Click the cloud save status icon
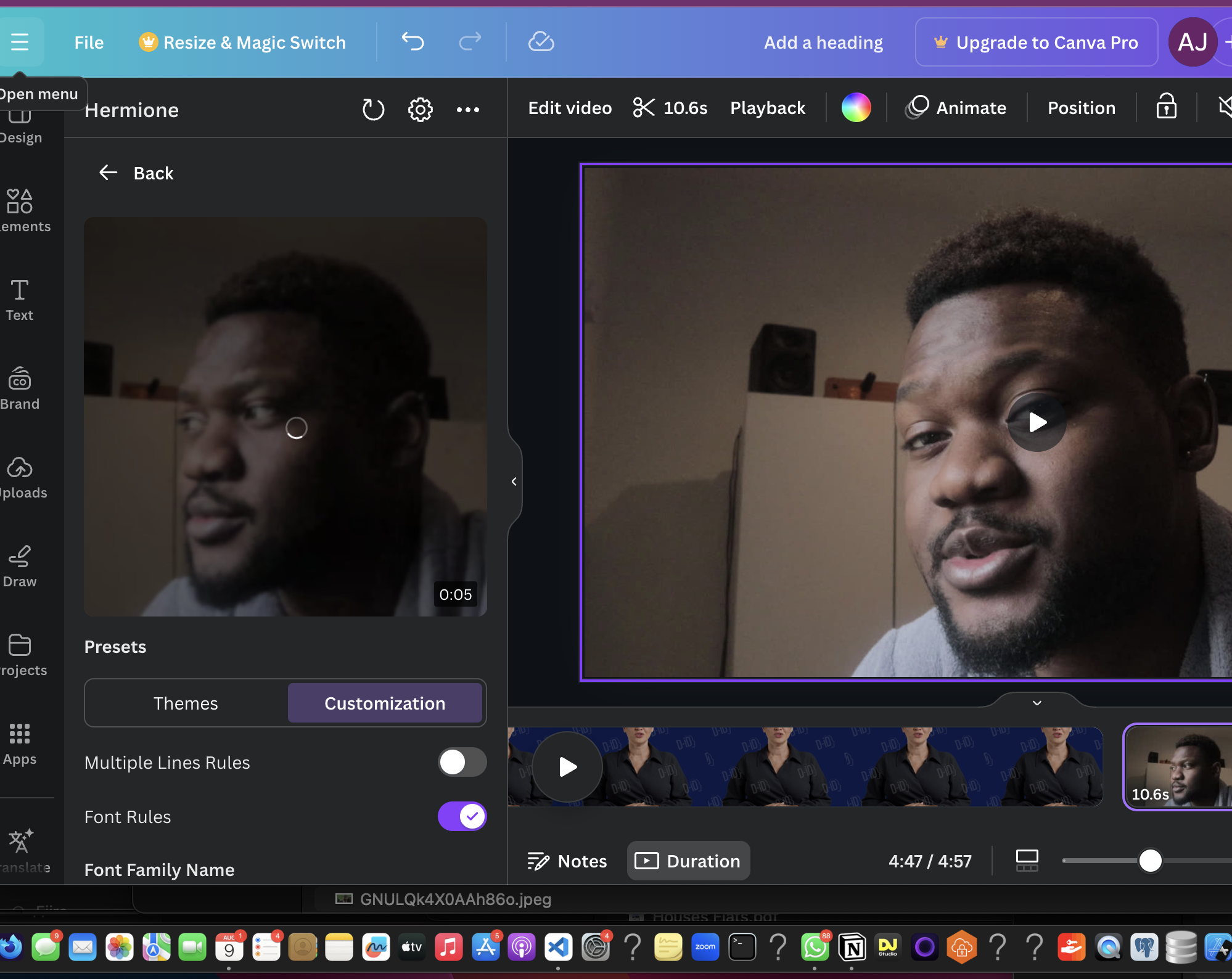 pyautogui.click(x=541, y=42)
